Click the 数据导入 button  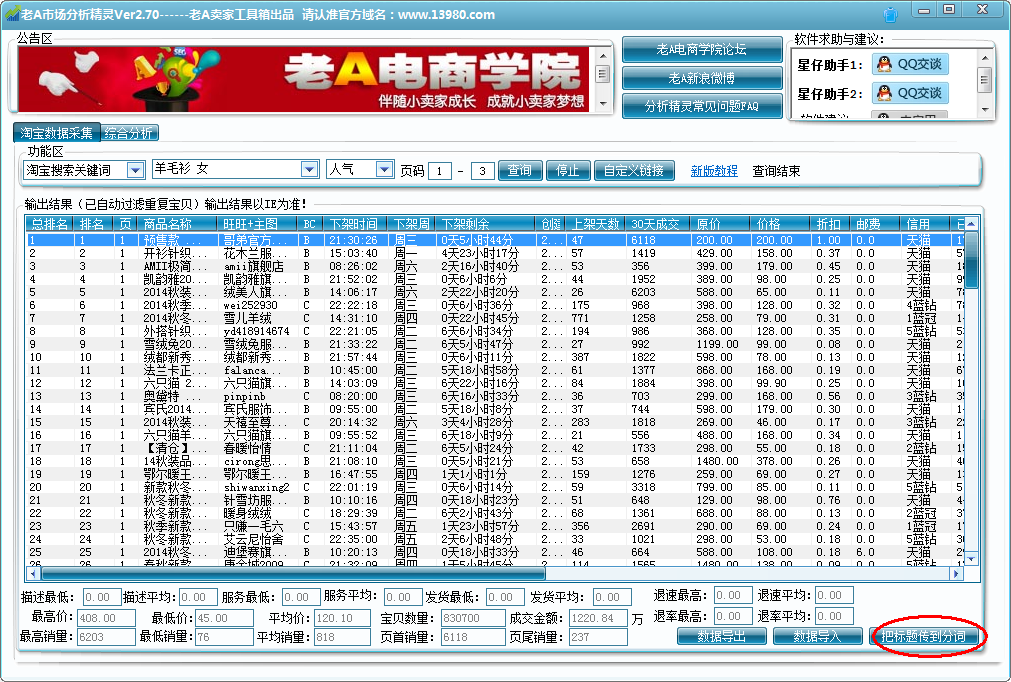[x=818, y=636]
